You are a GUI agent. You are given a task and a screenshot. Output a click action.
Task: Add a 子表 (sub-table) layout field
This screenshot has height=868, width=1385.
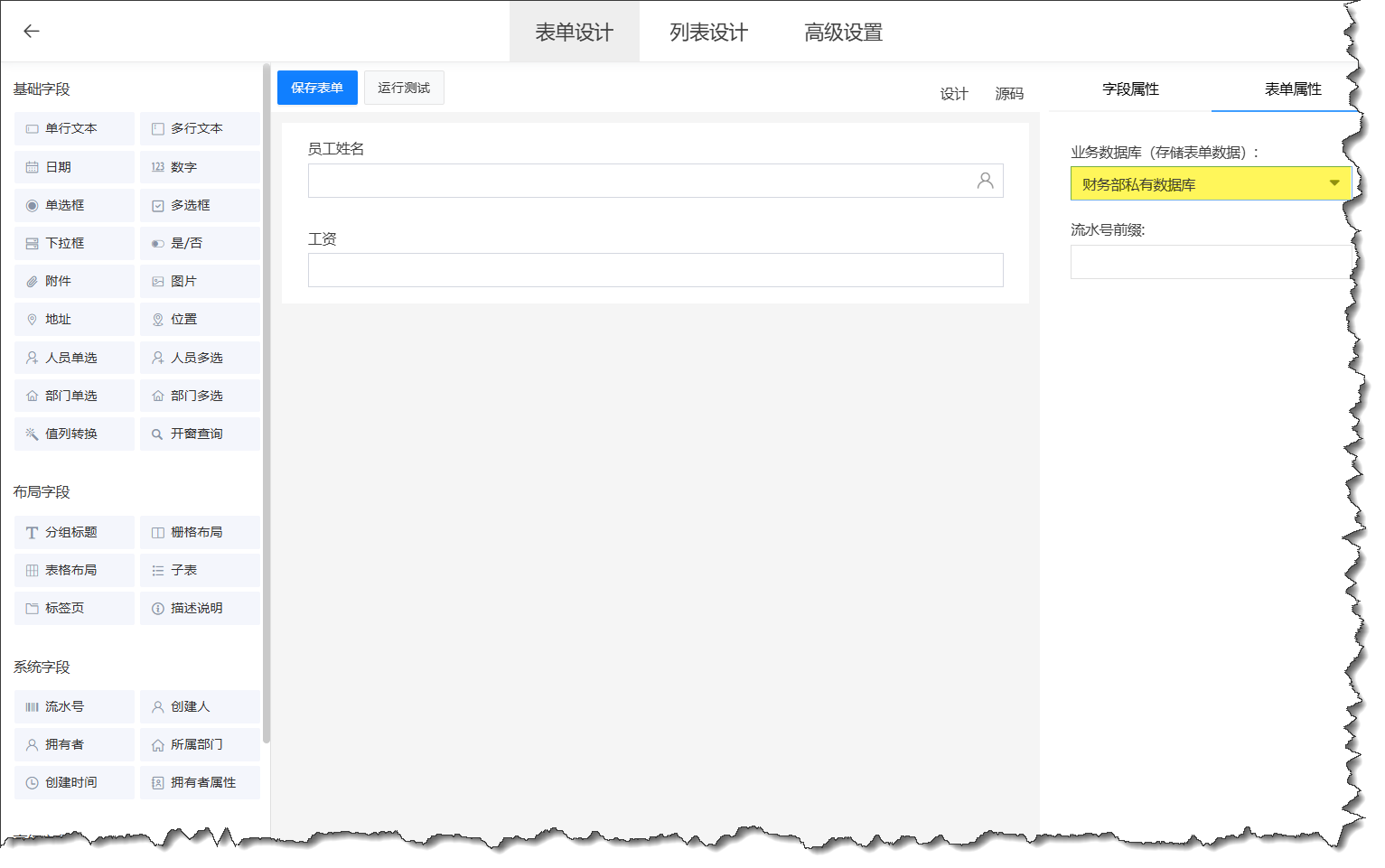pyautogui.click(x=200, y=570)
